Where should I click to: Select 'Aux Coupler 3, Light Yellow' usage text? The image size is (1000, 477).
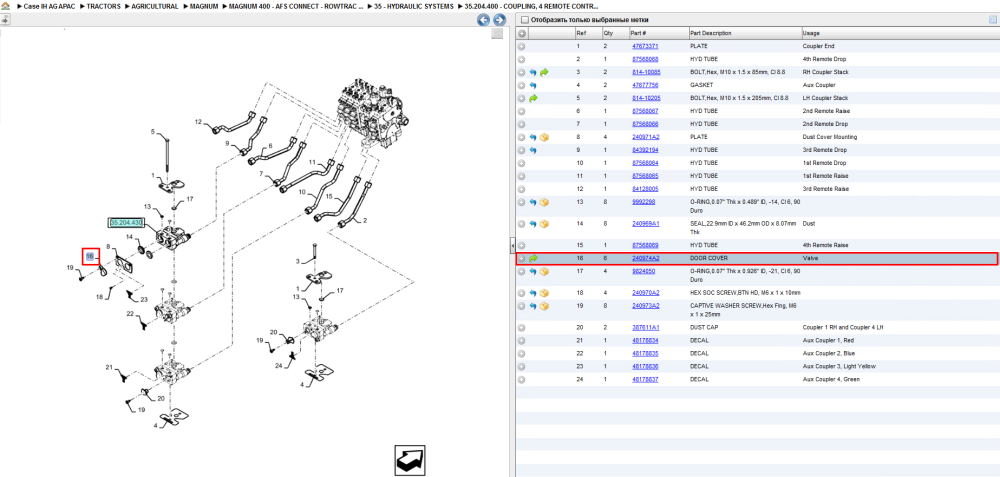839,367
